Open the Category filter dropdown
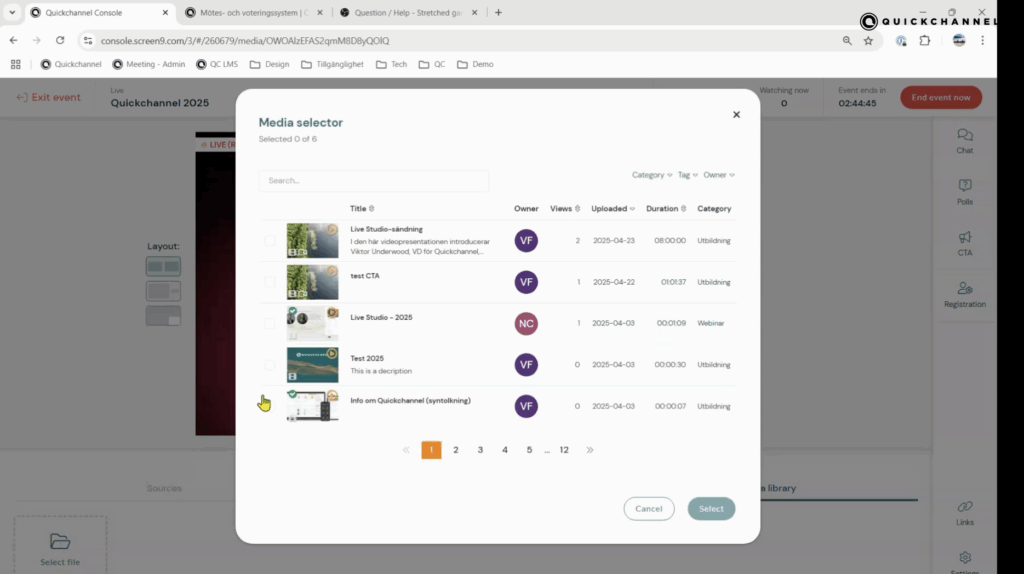 652,175
